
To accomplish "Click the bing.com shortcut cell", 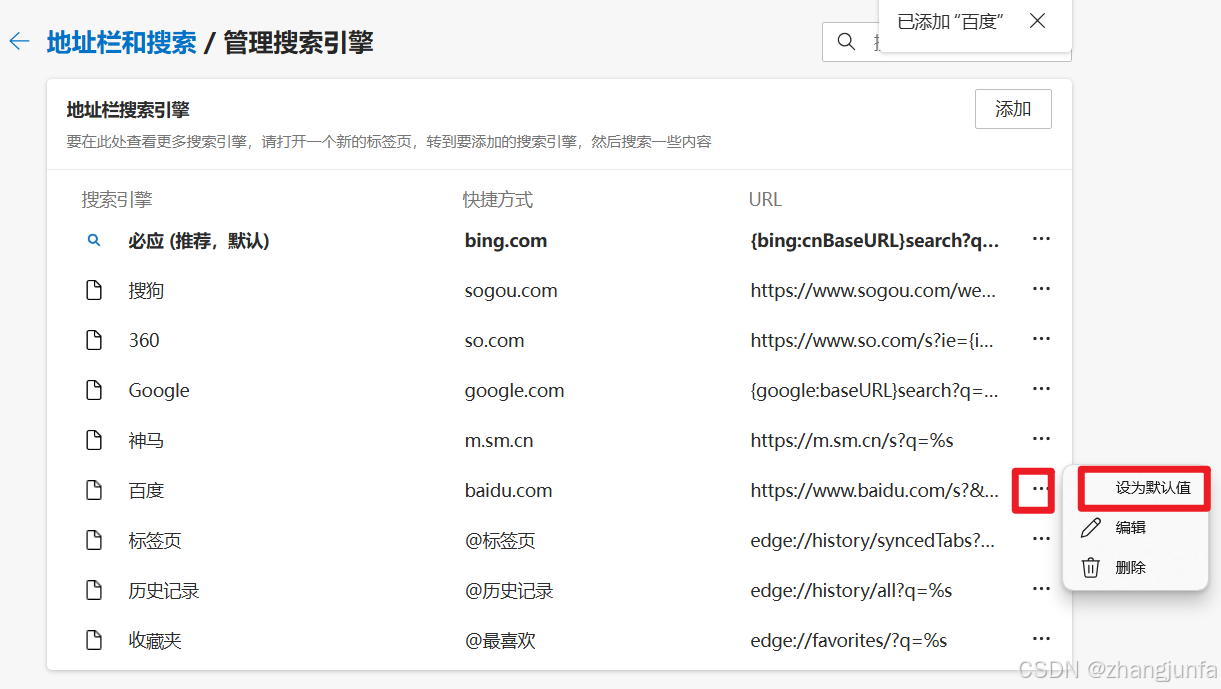I will coord(506,241).
